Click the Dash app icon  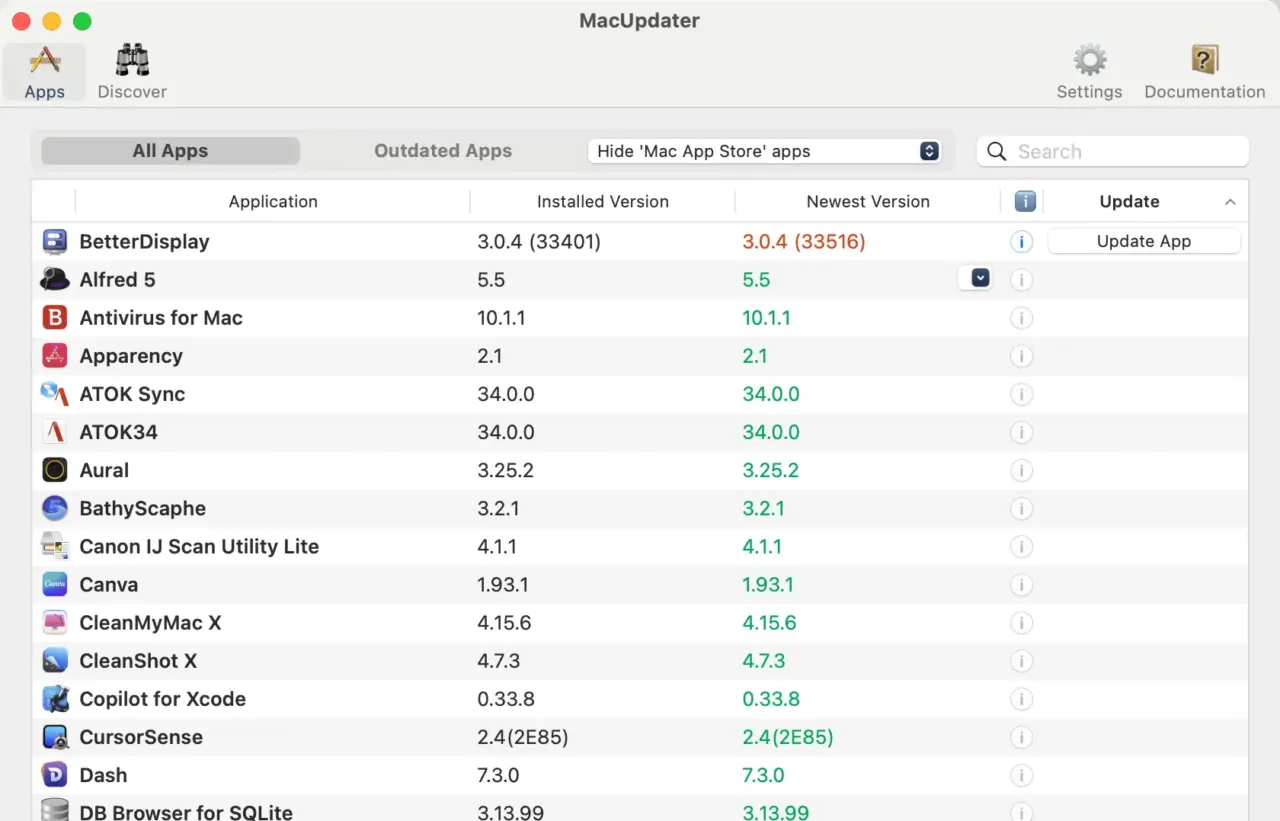54,775
